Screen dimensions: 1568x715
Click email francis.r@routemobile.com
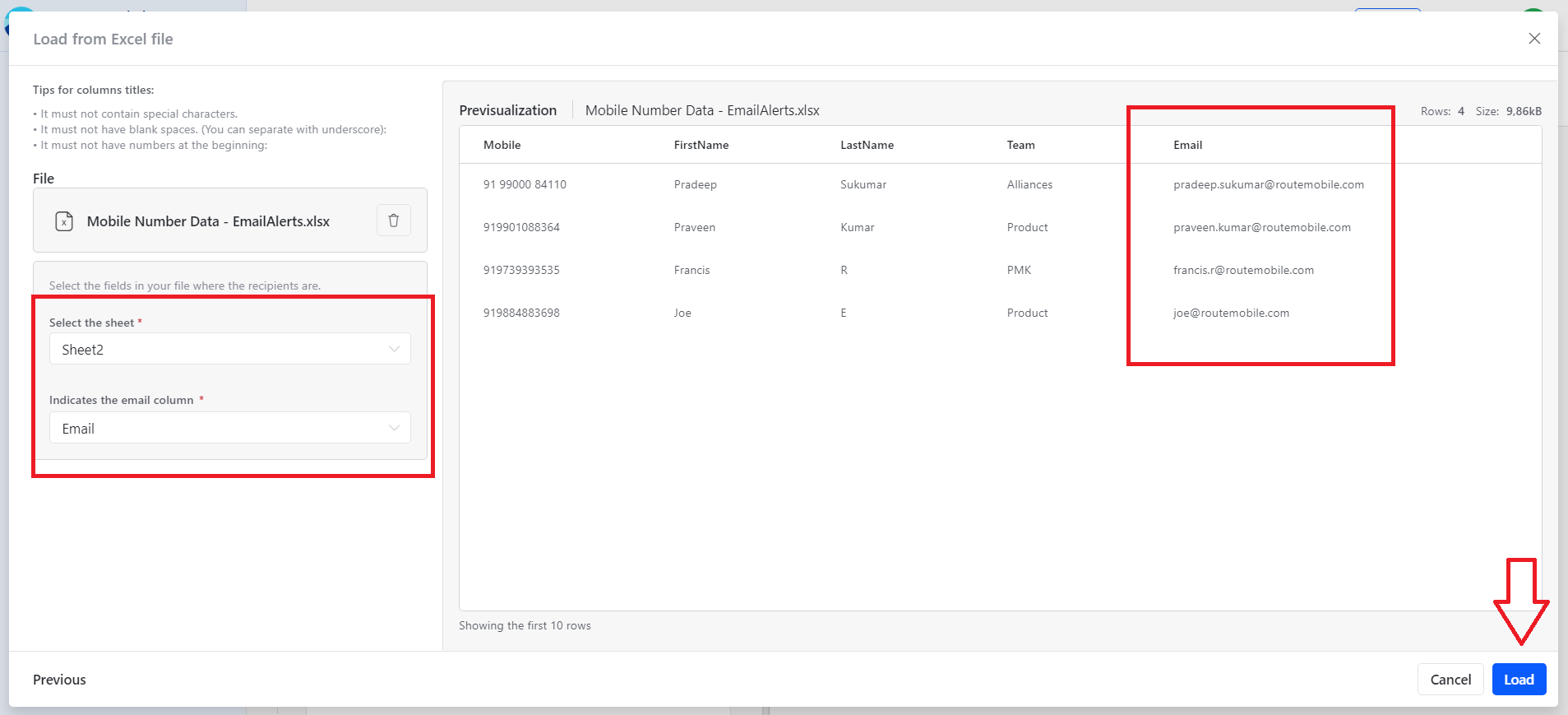pos(1243,270)
